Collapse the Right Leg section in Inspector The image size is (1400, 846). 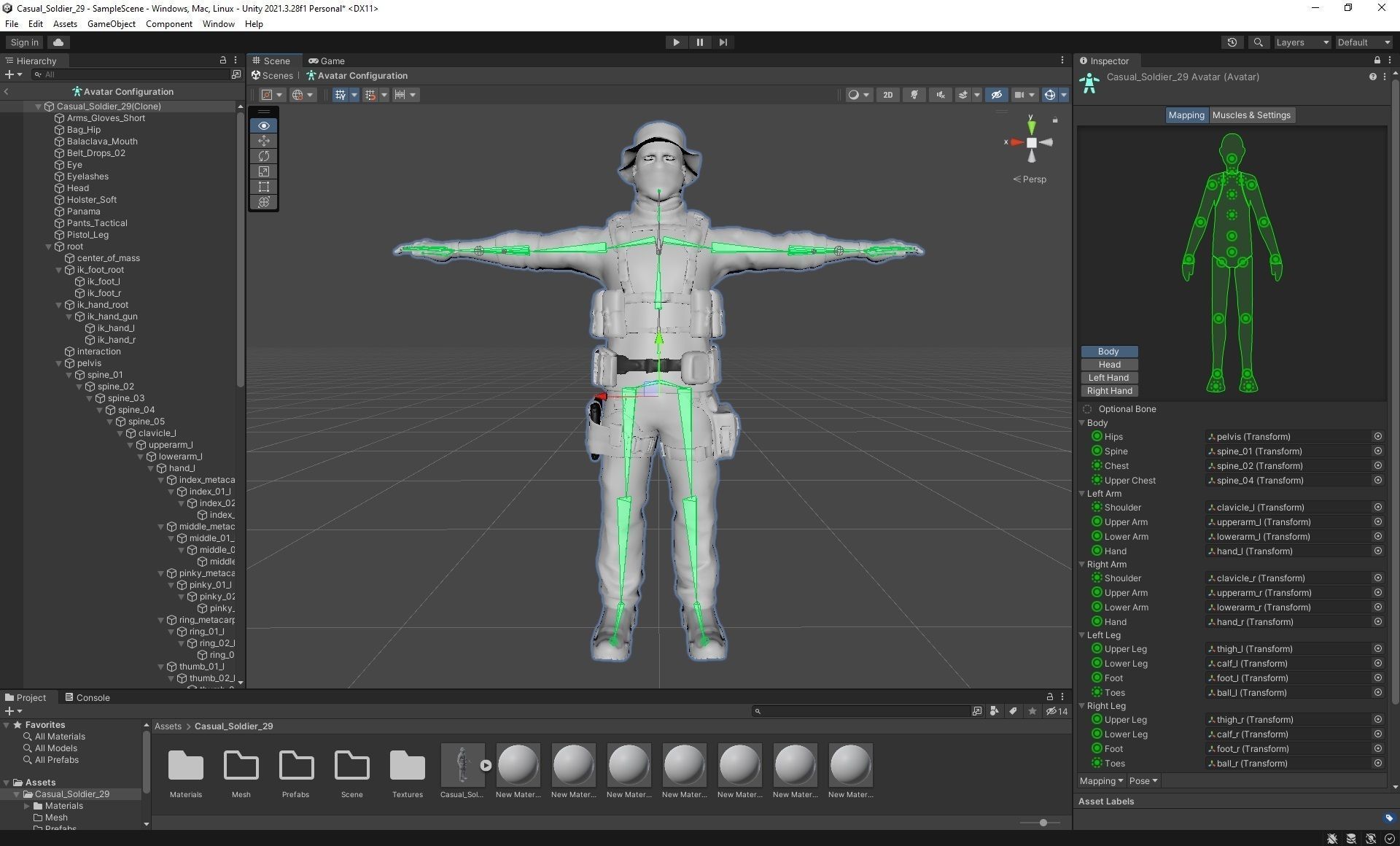(x=1082, y=706)
